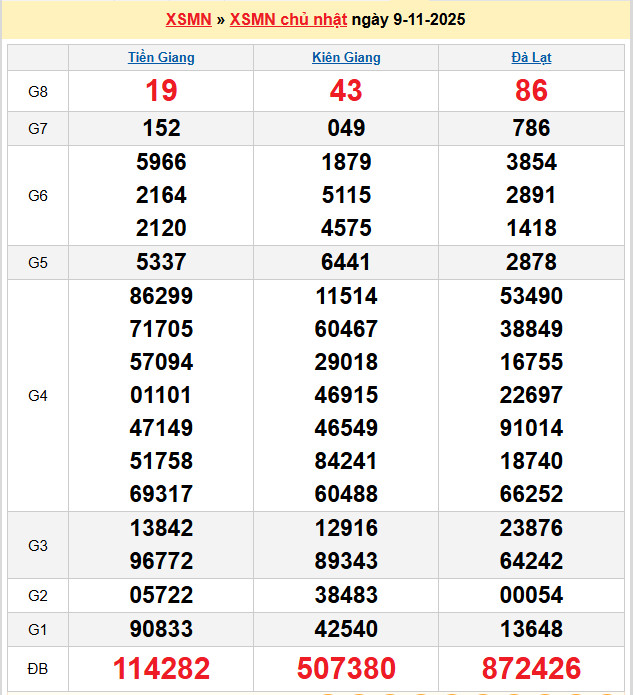
Task: Click the G7 number 049
Action: [346, 128]
